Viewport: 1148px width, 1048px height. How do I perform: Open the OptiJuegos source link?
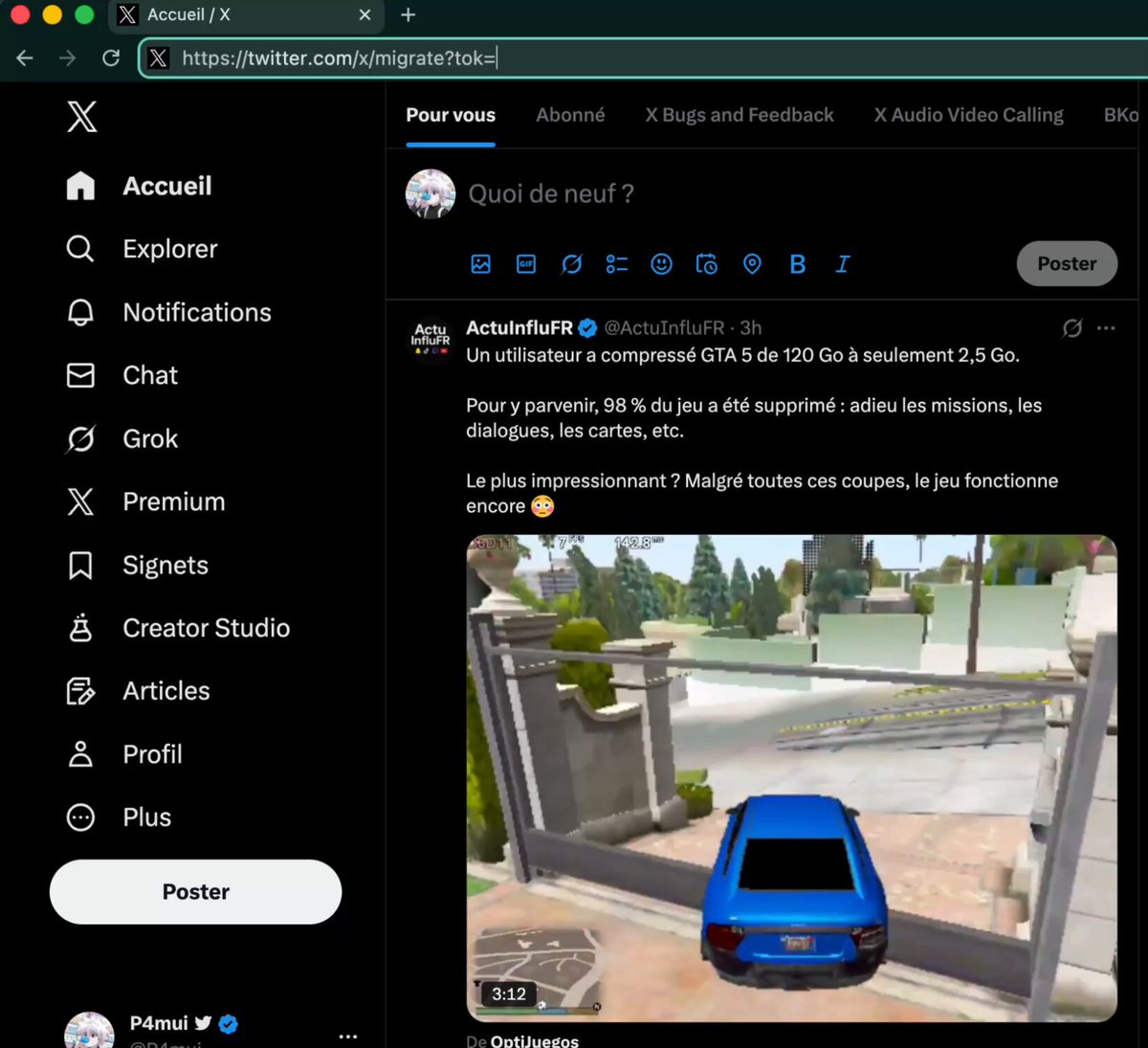click(x=534, y=1040)
